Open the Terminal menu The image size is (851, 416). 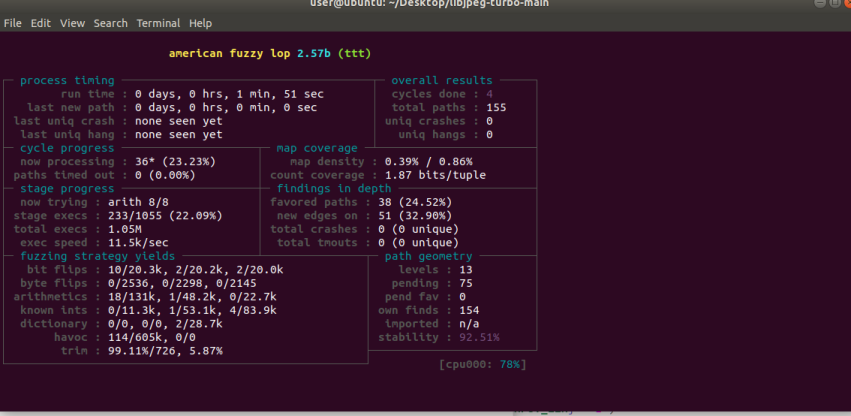[158, 23]
